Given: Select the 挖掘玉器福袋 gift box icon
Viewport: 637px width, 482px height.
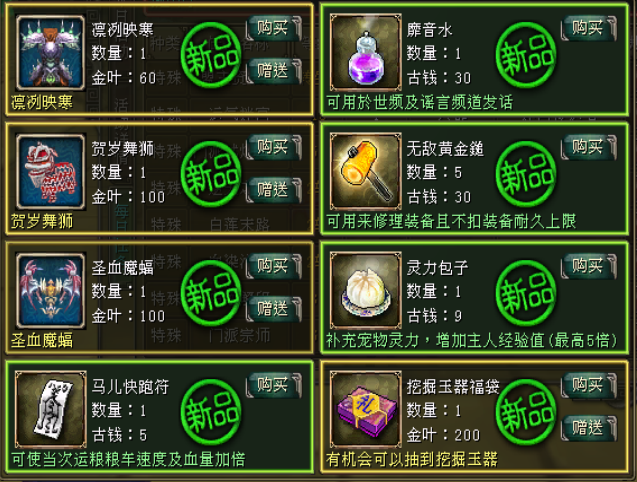Looking at the screenshot, I should 366,409.
